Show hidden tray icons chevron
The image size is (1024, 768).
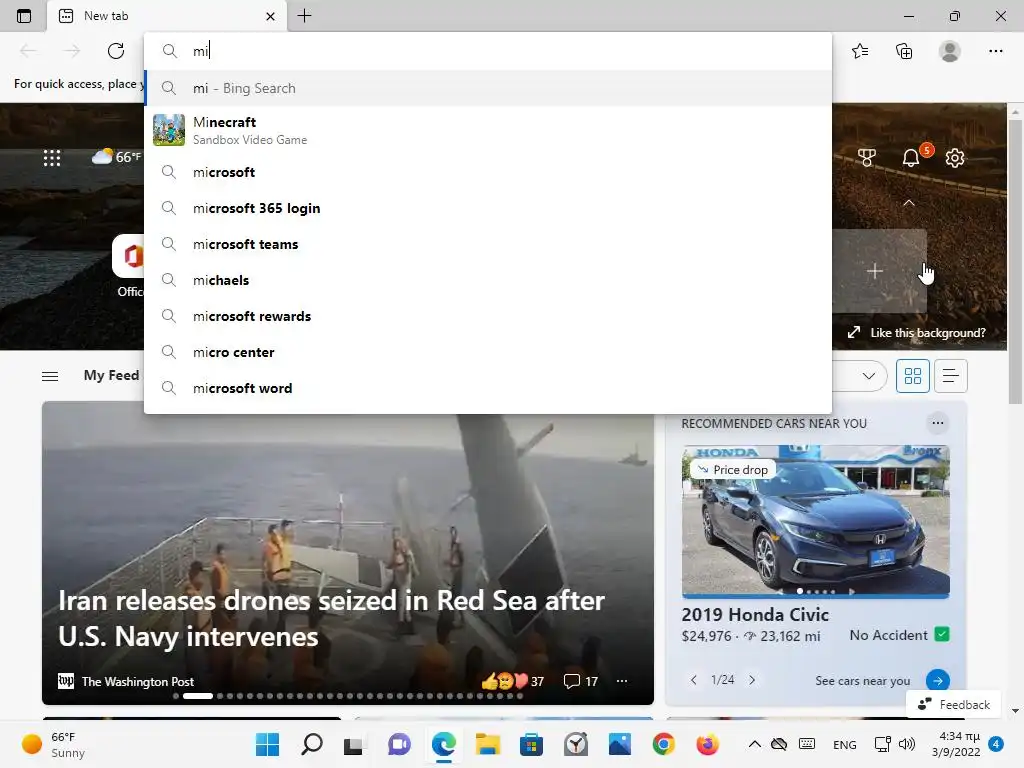pyautogui.click(x=754, y=744)
